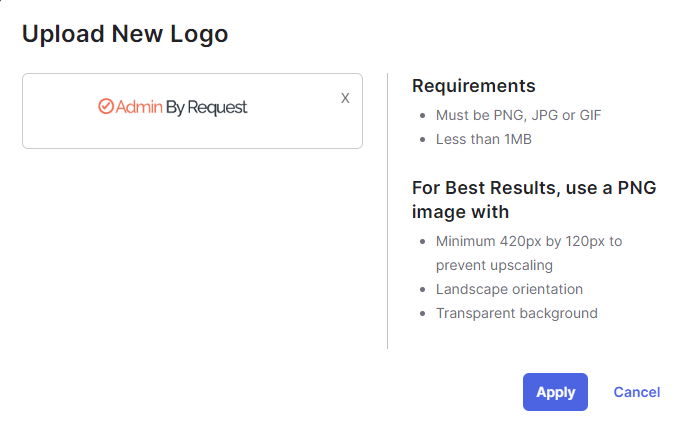Click the Apply button

pyautogui.click(x=555, y=392)
